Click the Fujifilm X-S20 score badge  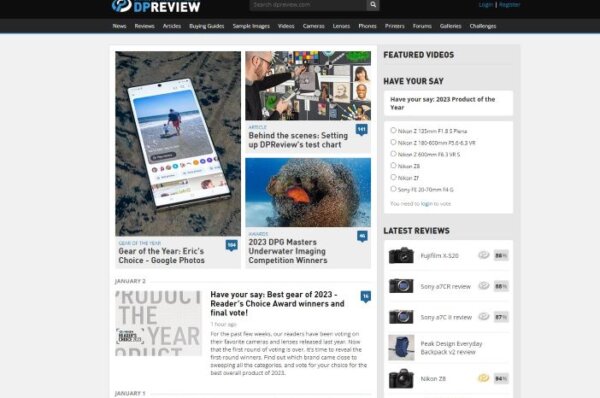click(x=501, y=255)
